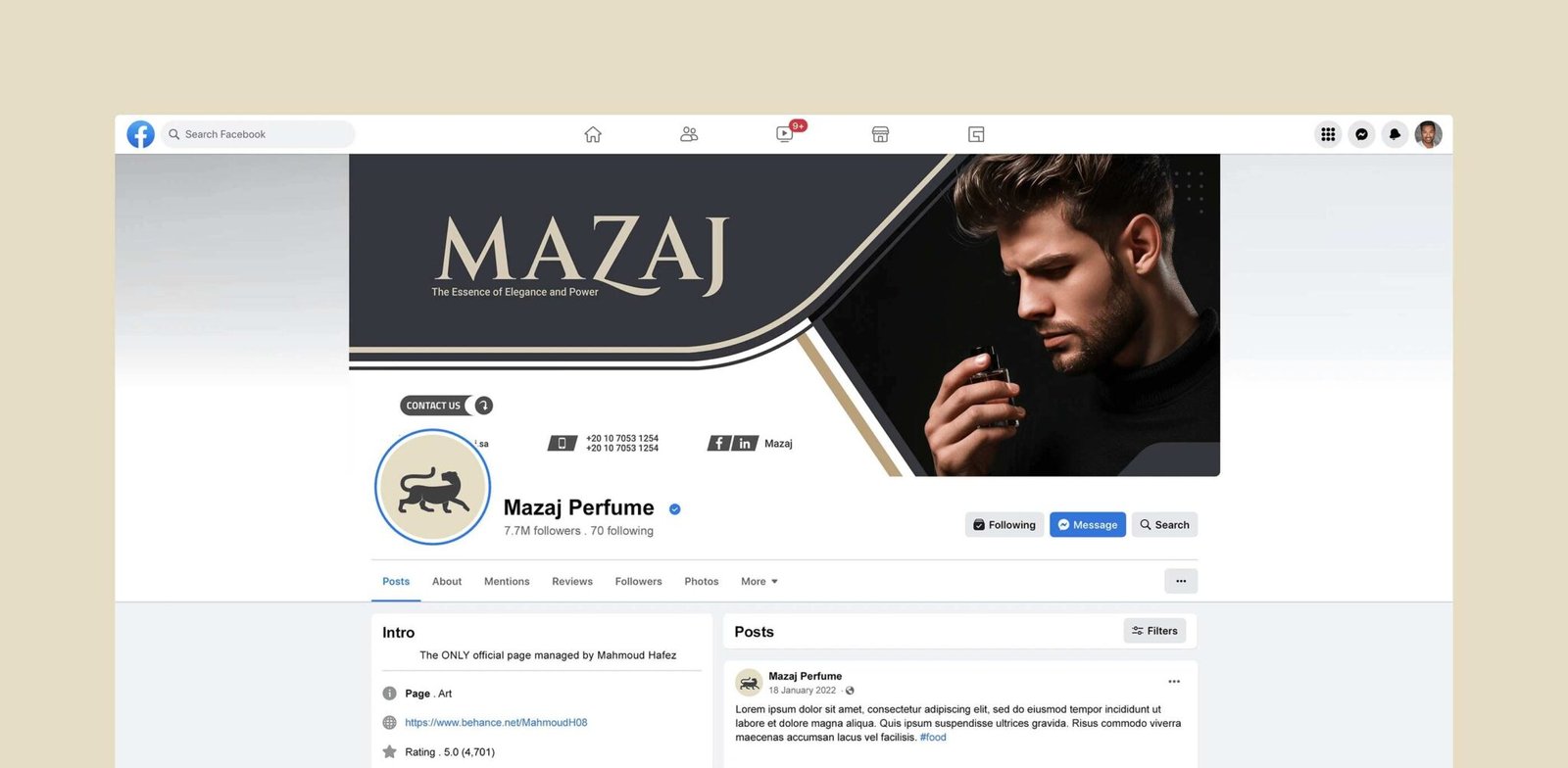Open the page options three-dot button

coord(1181,581)
